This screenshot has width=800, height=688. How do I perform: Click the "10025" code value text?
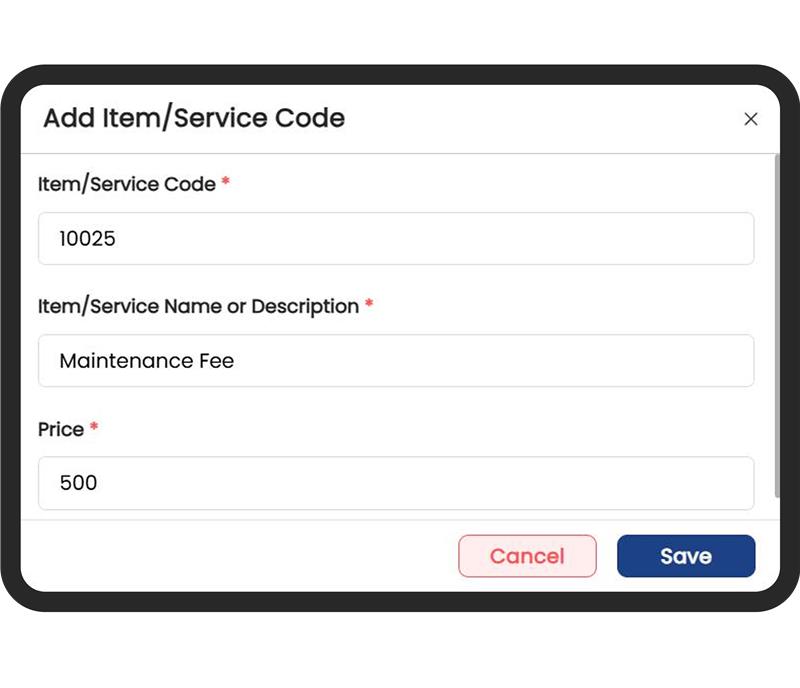pyautogui.click(x=88, y=239)
